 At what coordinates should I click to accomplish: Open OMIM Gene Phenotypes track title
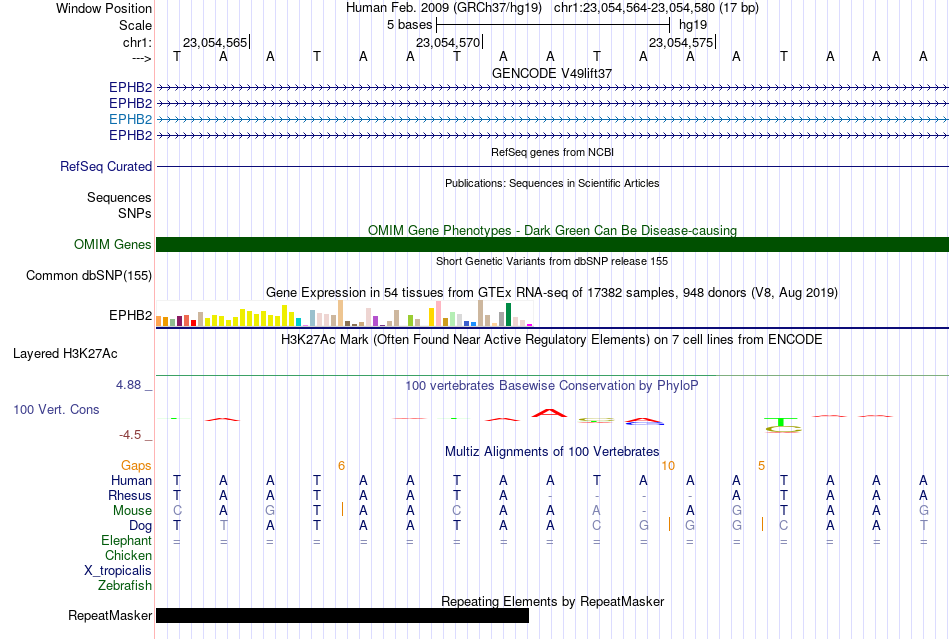pyautogui.click(x=552, y=230)
